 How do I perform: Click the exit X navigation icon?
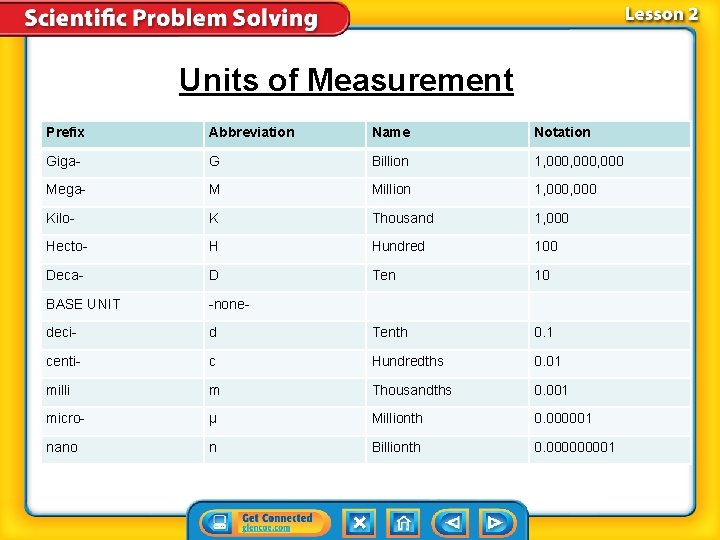360,523
